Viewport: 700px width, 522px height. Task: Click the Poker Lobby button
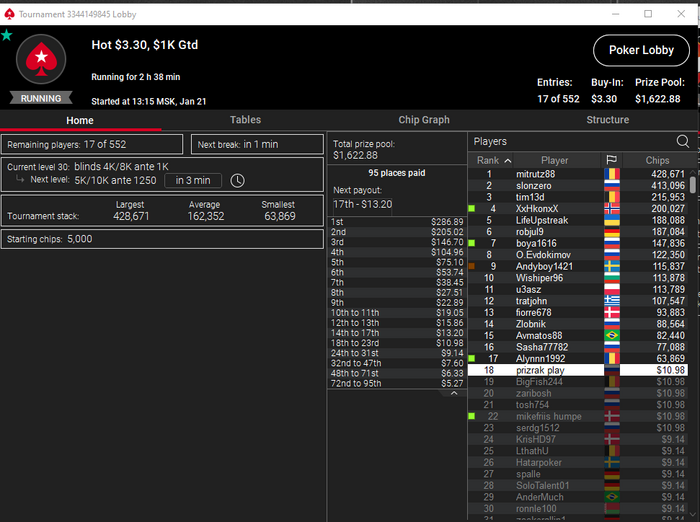tap(641, 50)
